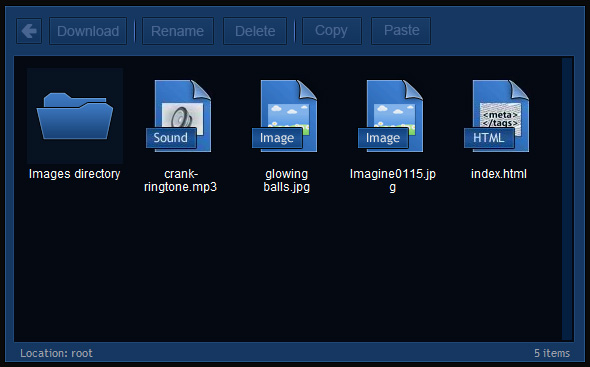
Task: Click the "Location: root" status text
Action: (56, 353)
